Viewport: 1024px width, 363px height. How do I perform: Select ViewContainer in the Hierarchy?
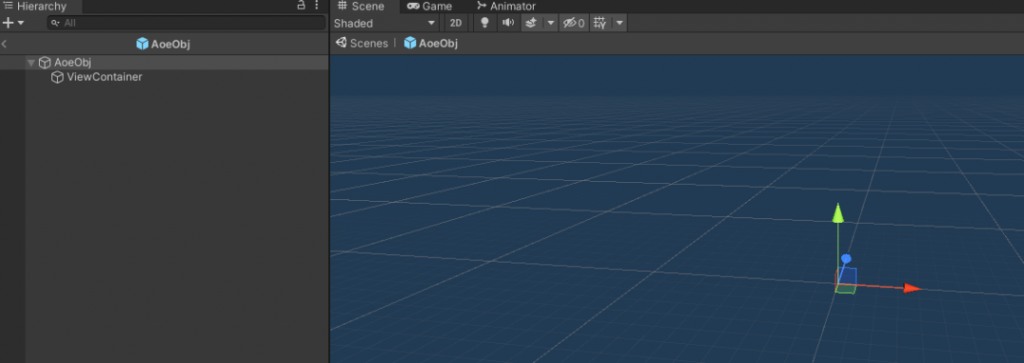104,77
